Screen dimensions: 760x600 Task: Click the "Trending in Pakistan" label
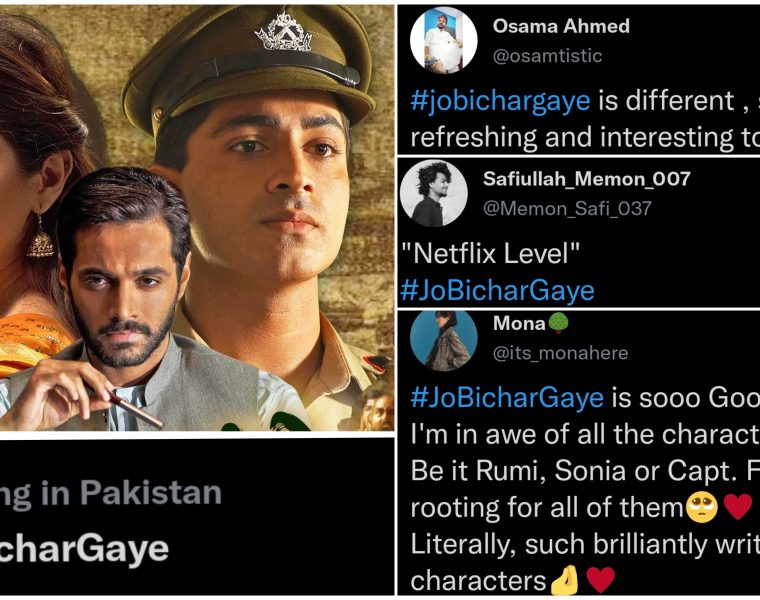(x=111, y=492)
